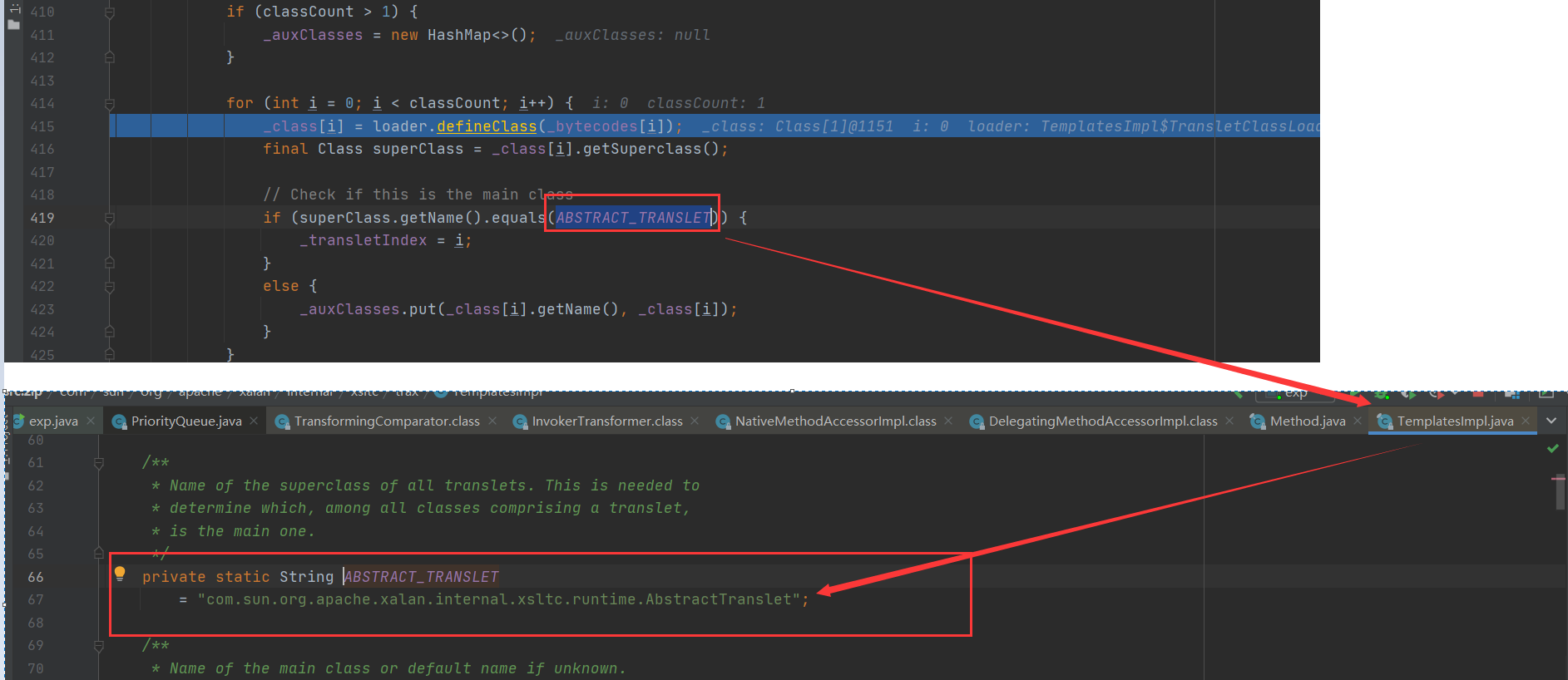Close the NativeMethodAccessorImpl.class tab

coord(948,421)
